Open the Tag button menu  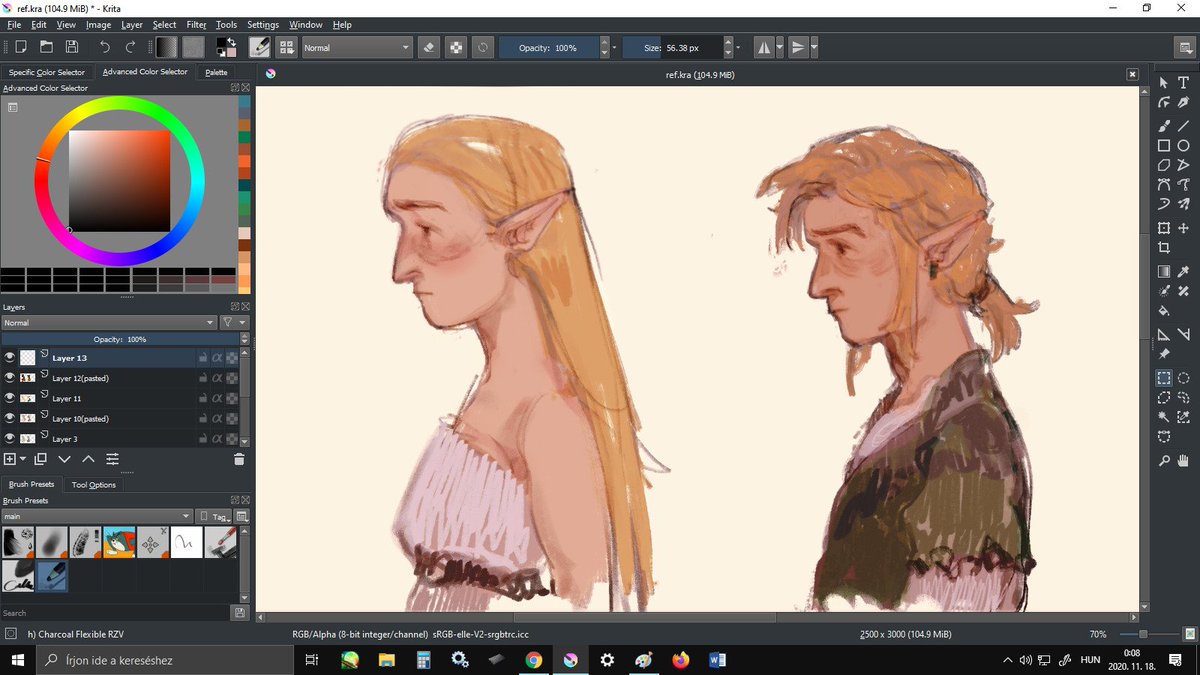[215, 516]
